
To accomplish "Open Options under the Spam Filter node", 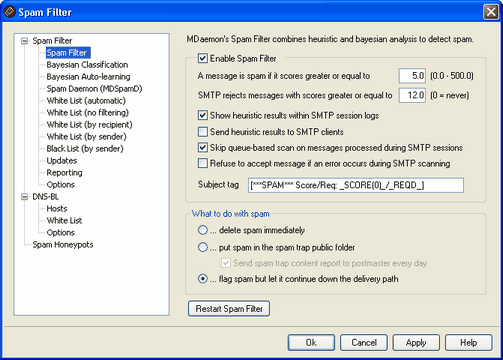I will point(60,185).
